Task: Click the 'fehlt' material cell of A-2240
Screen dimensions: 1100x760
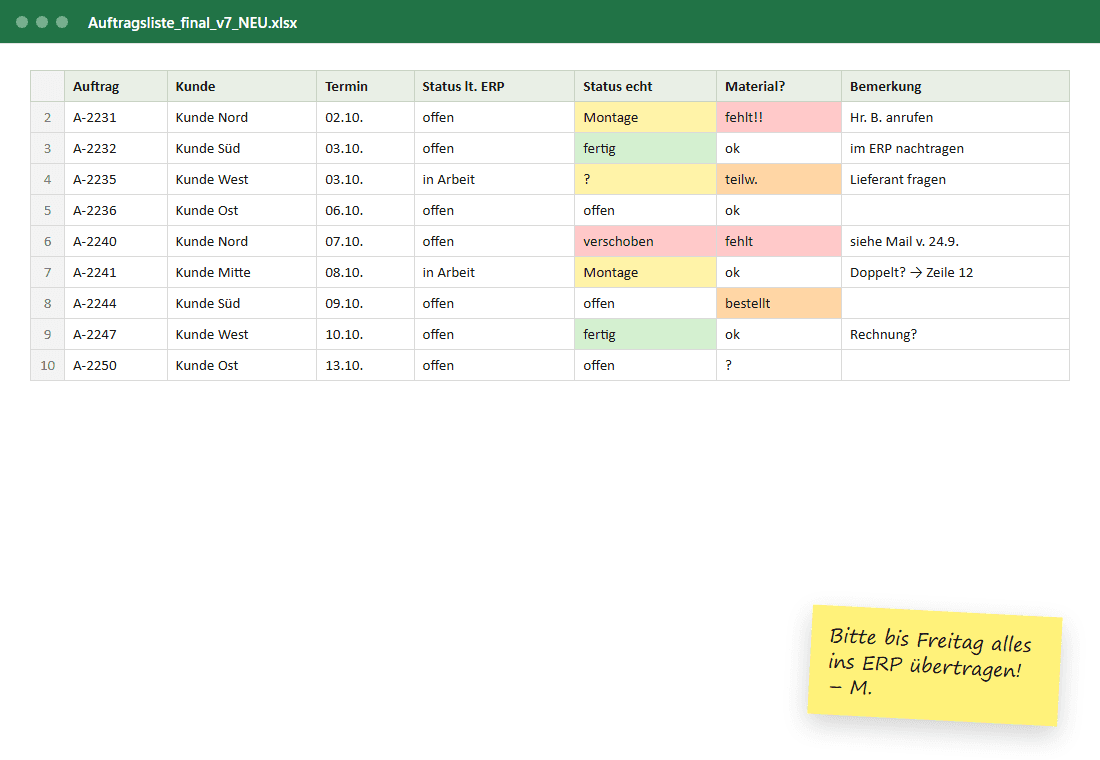Action: coord(779,241)
